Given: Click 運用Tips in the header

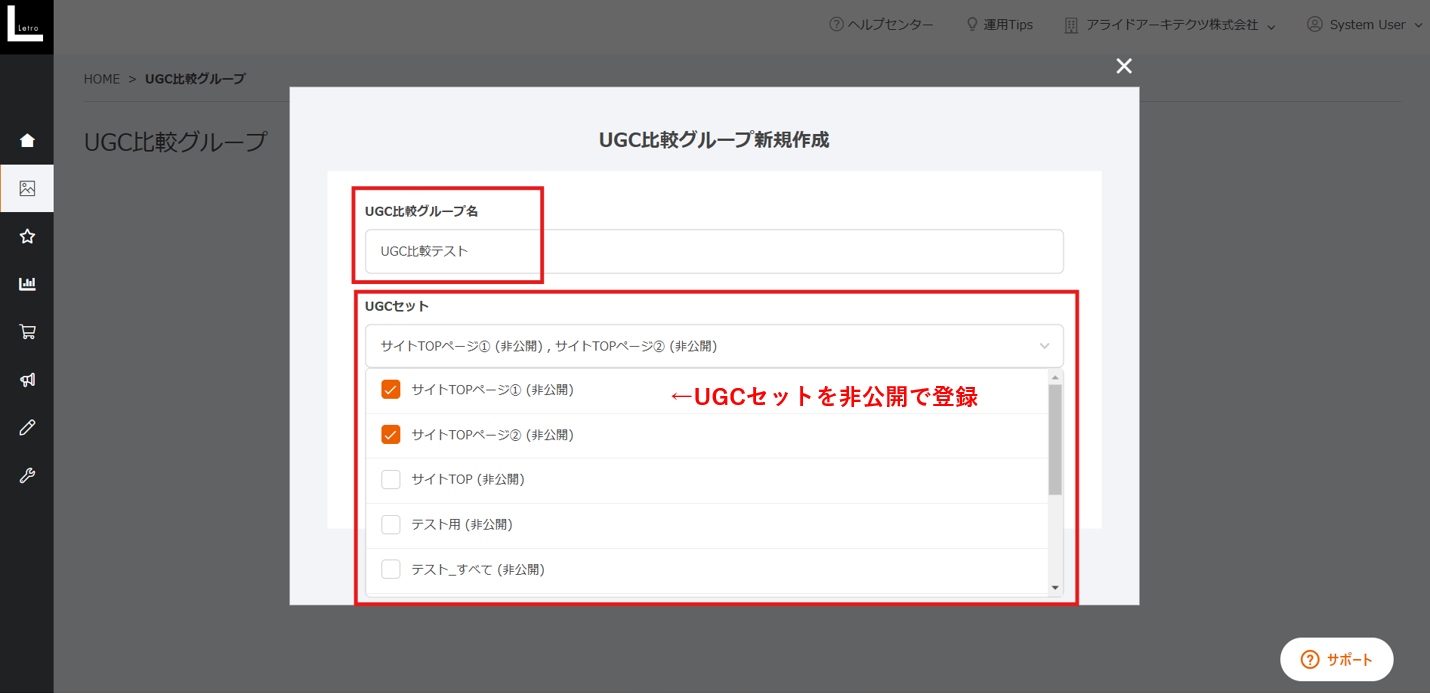Looking at the screenshot, I should [x=999, y=24].
